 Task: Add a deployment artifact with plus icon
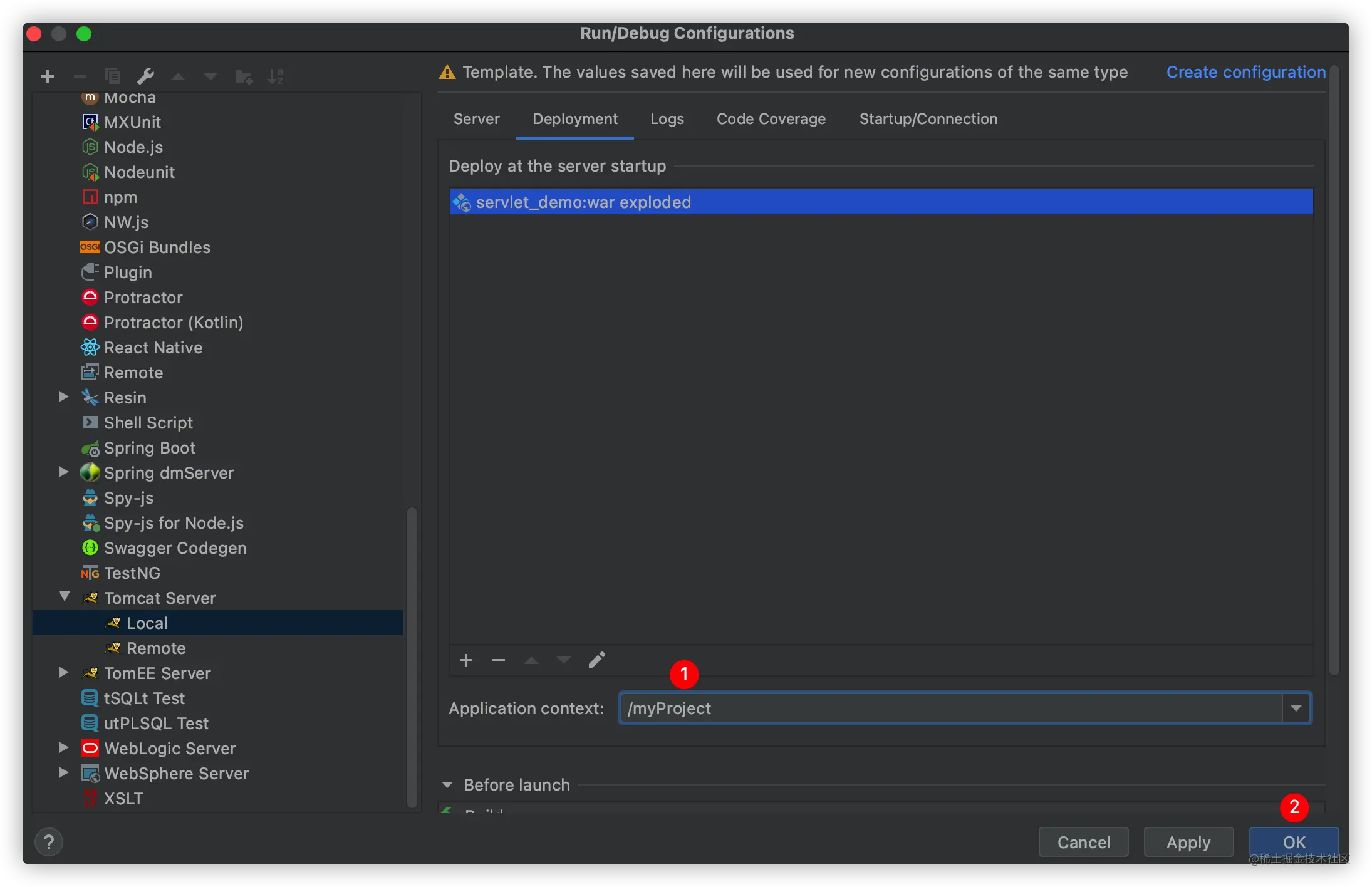click(x=466, y=660)
